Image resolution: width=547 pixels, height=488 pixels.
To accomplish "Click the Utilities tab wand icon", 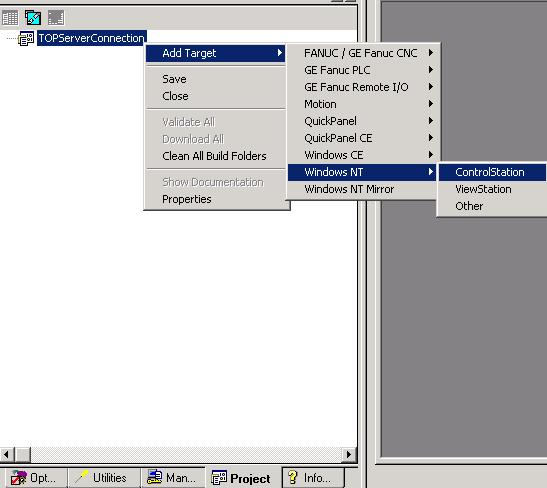I will coord(82,477).
